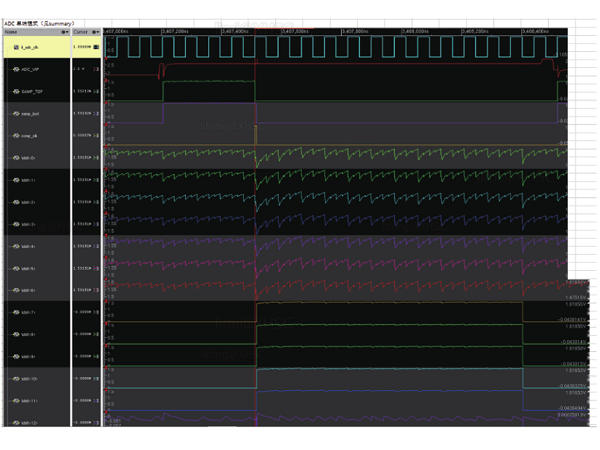Toggle the trace color box for Vdd<2>

[x=97, y=202]
